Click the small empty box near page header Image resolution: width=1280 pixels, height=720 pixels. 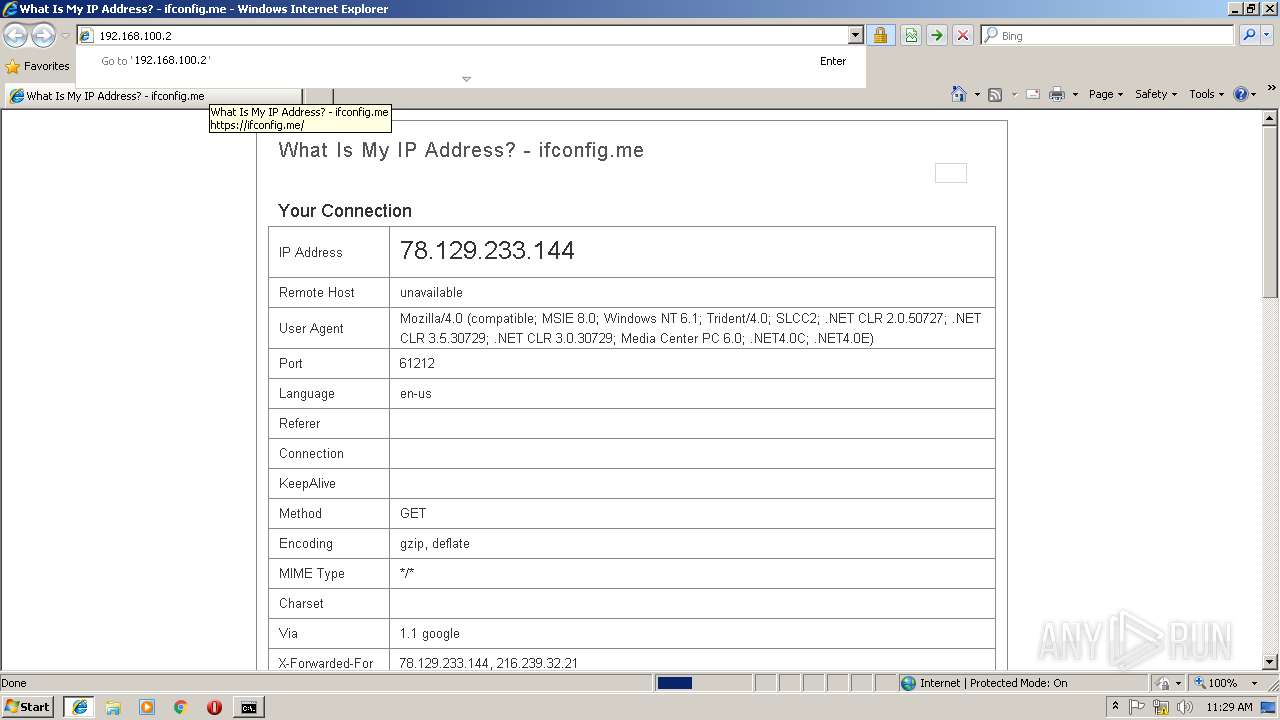click(951, 173)
